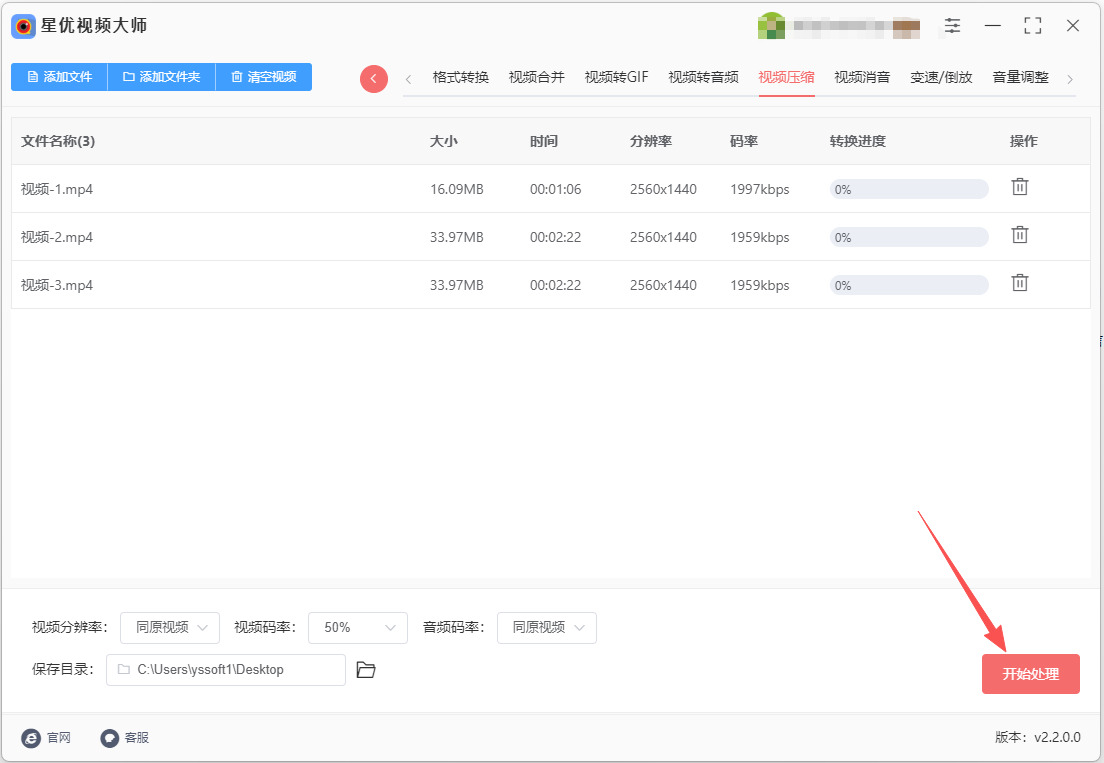This screenshot has height=763, width=1104.
Task: Switch to 视频合并 tab
Action: pyautogui.click(x=537, y=77)
